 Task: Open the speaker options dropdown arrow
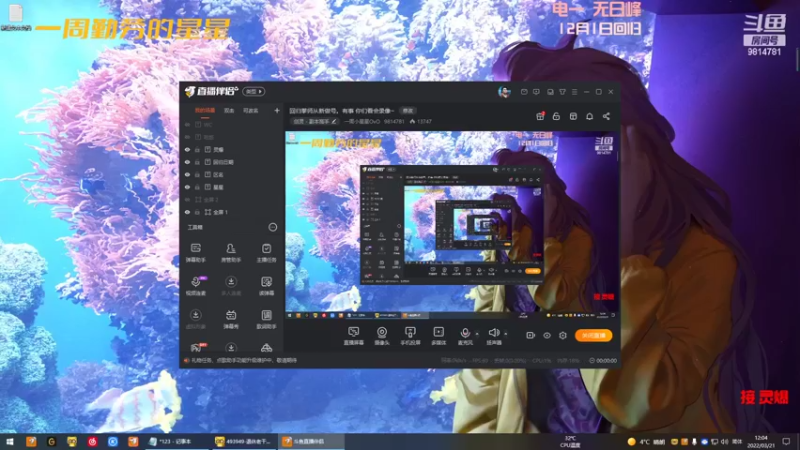(x=506, y=334)
